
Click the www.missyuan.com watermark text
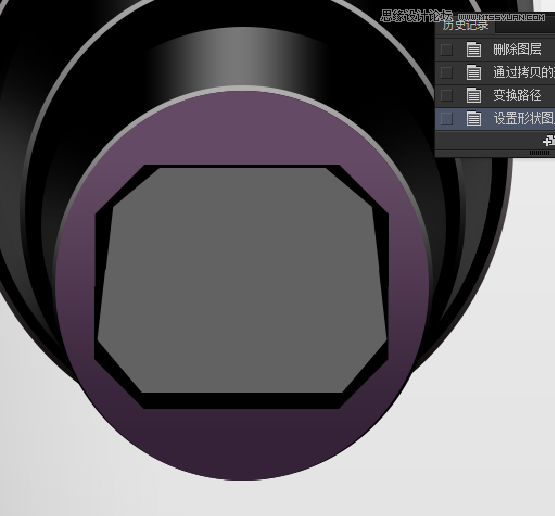coord(501,17)
